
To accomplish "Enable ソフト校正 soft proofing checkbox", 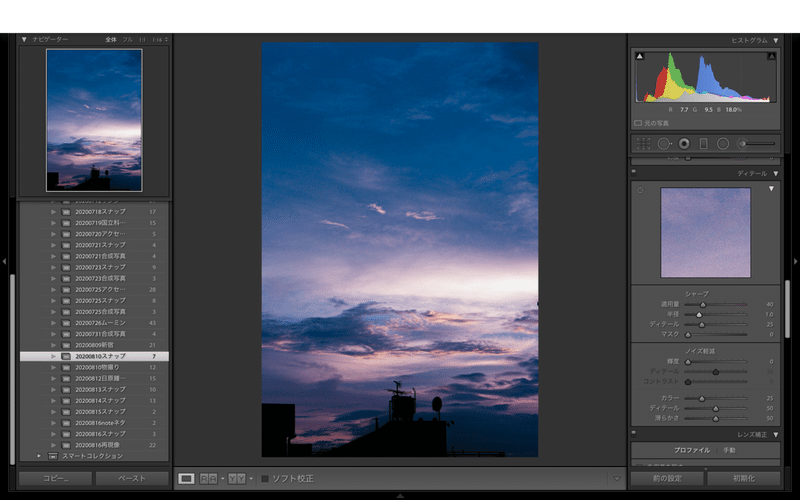I will pos(265,479).
